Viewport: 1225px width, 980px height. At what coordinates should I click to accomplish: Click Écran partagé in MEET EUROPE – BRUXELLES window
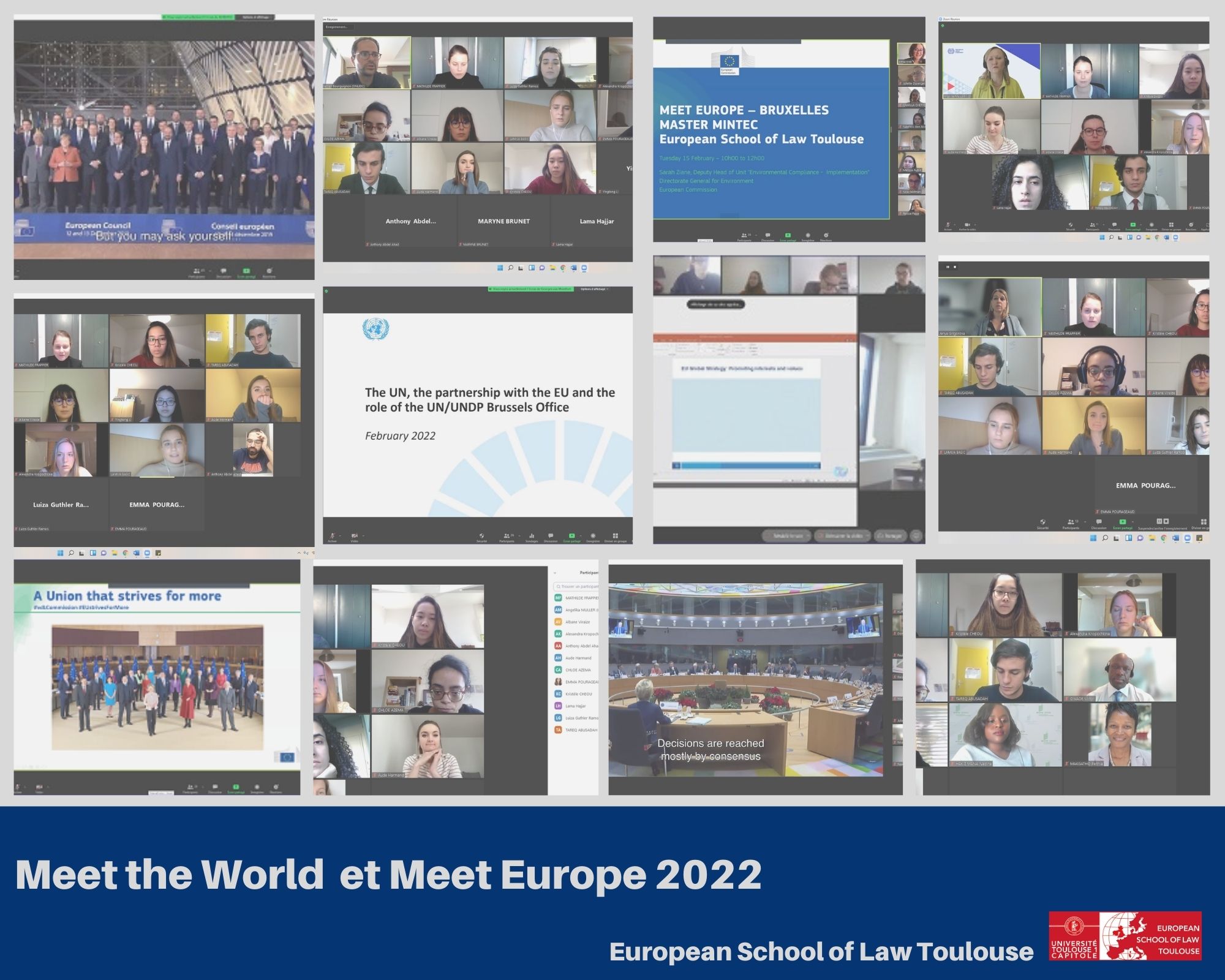point(788,236)
